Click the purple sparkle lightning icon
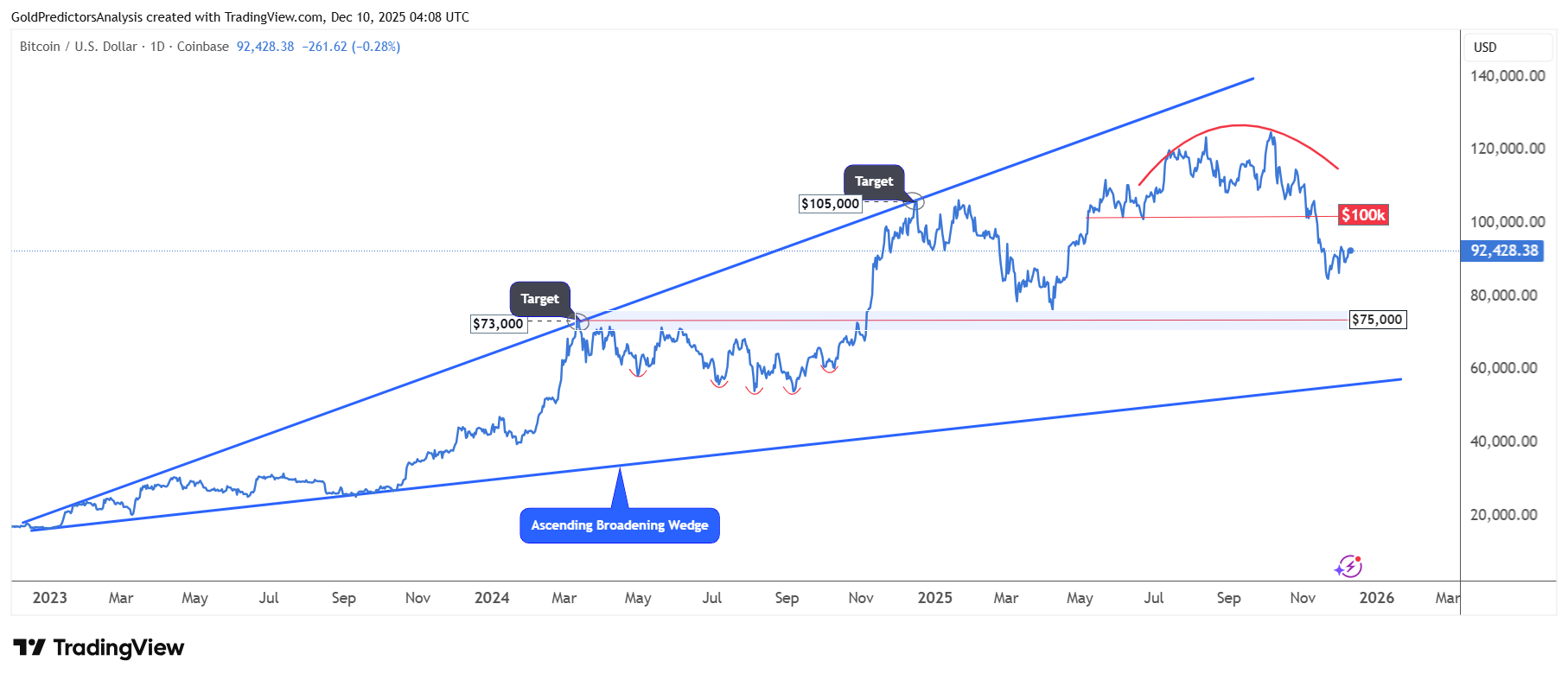Image resolution: width=1568 pixels, height=680 pixels. point(1348,567)
